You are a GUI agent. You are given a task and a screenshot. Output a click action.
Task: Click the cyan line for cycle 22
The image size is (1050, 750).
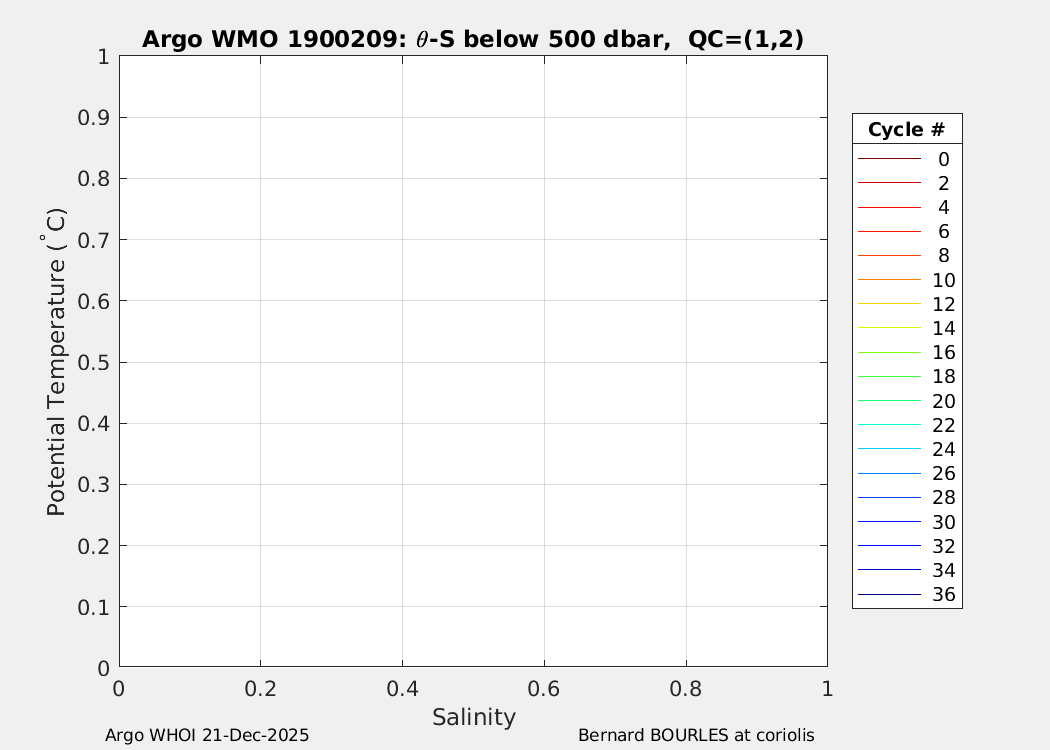pyautogui.click(x=888, y=425)
